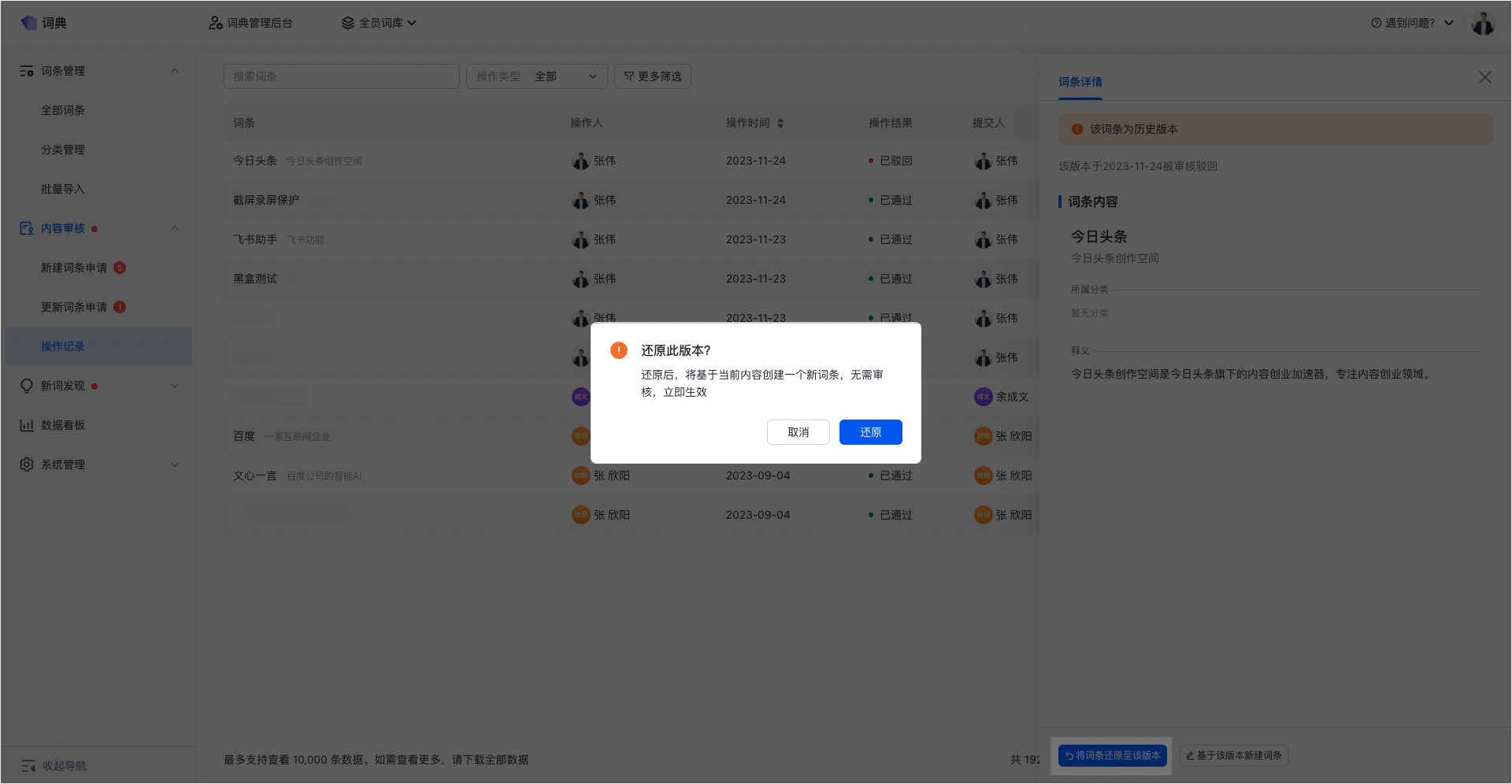1512x784 pixels.
Task: Open 更新词条申请 in the sidebar
Action: point(74,307)
